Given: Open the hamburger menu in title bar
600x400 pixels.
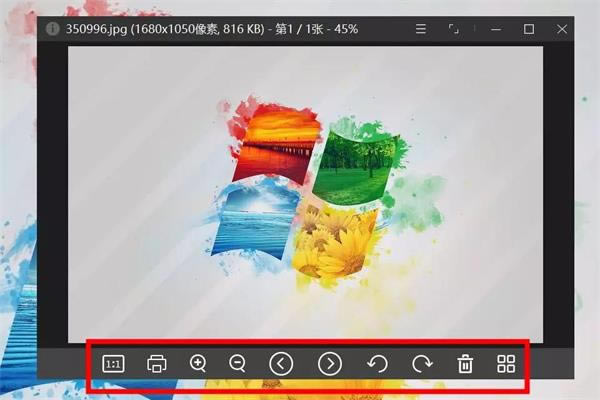Looking at the screenshot, I should click(421, 29).
